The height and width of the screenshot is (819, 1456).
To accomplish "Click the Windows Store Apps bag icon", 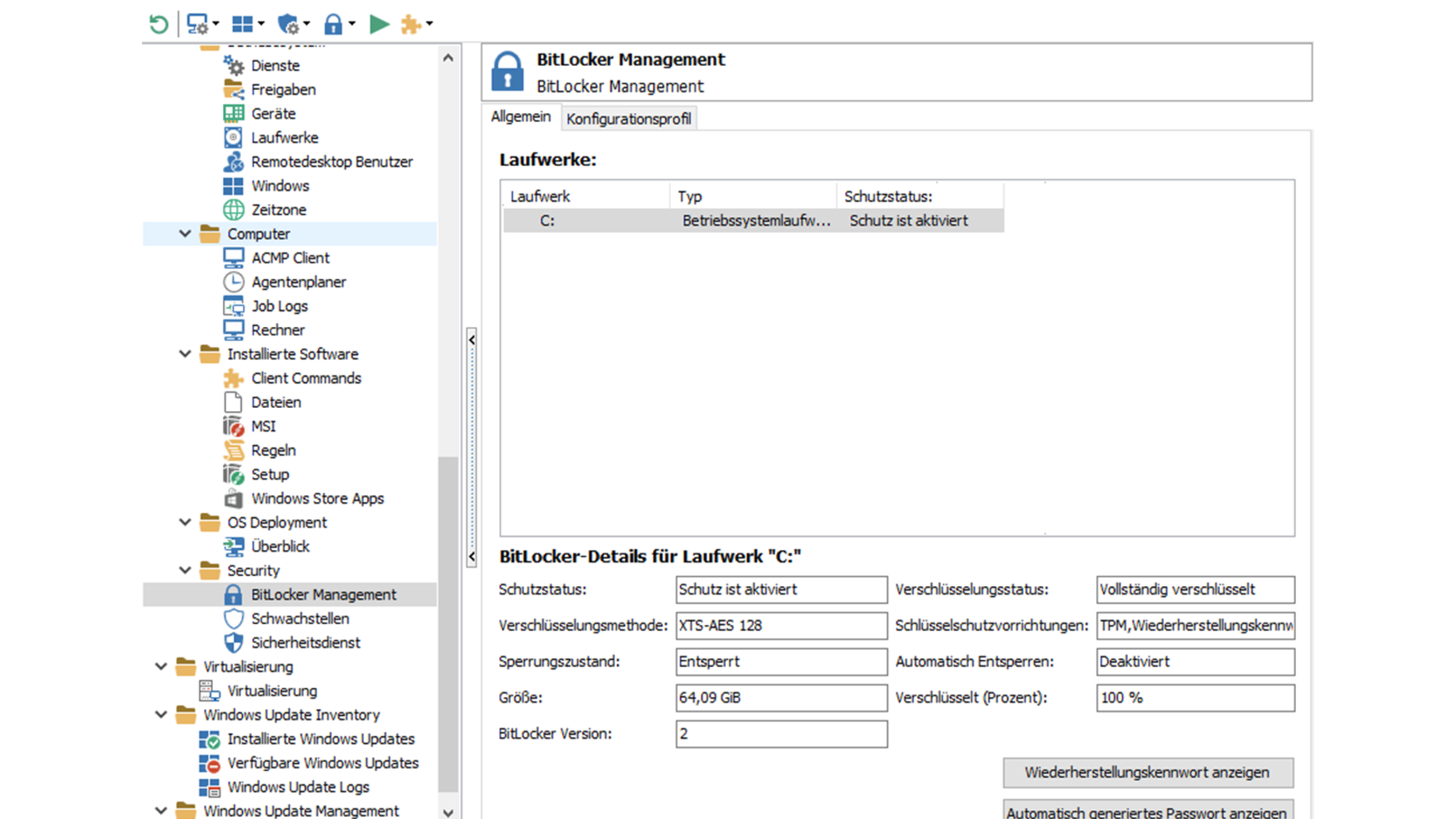I will coord(234,499).
